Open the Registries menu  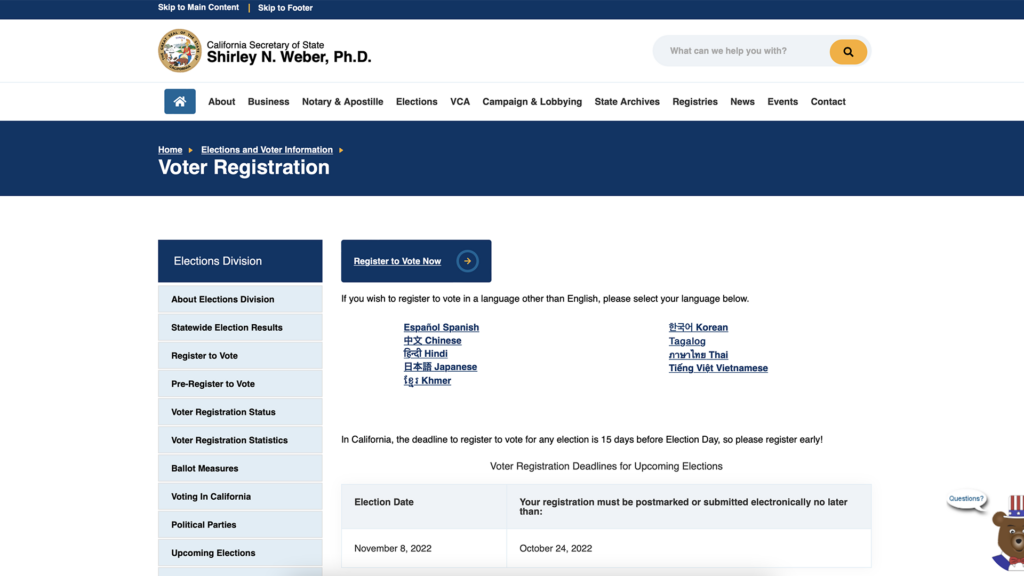695,102
